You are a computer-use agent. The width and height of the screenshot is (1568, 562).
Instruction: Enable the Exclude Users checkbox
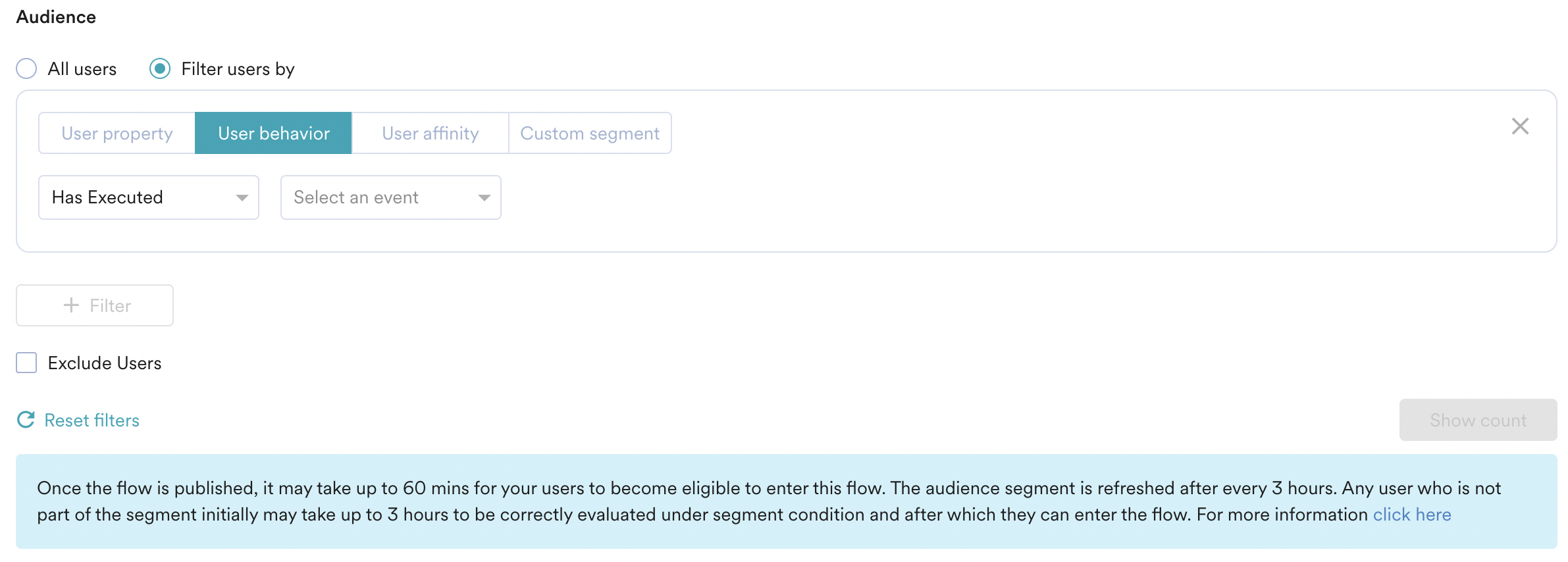[x=26, y=363]
